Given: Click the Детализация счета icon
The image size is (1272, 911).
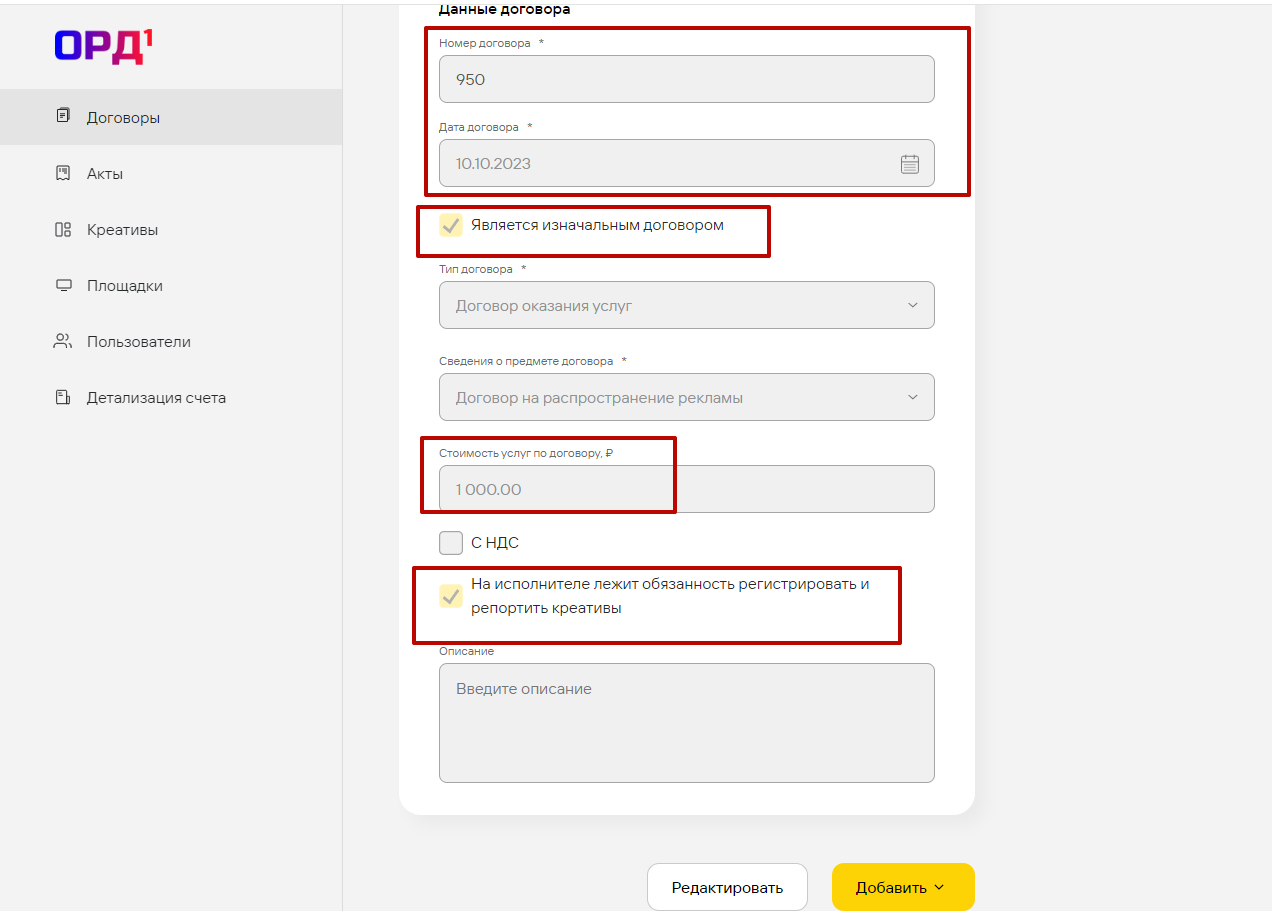Looking at the screenshot, I should 63,397.
